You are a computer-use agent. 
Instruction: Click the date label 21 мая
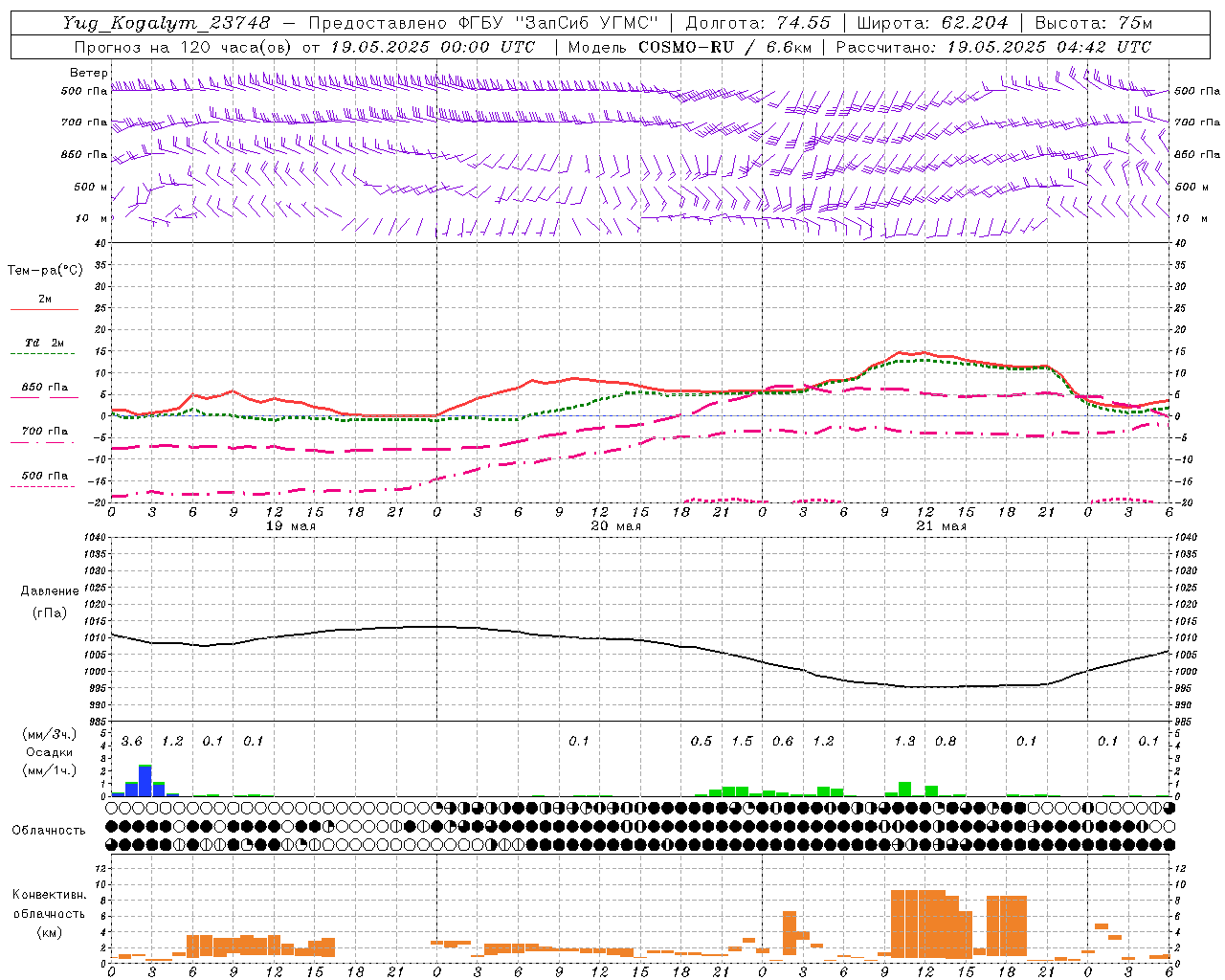[942, 526]
